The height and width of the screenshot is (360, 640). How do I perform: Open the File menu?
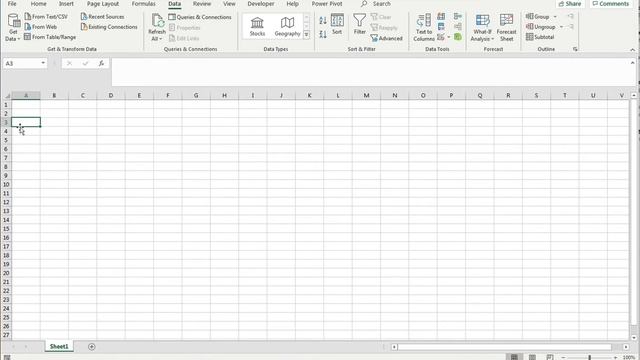pos(12,4)
